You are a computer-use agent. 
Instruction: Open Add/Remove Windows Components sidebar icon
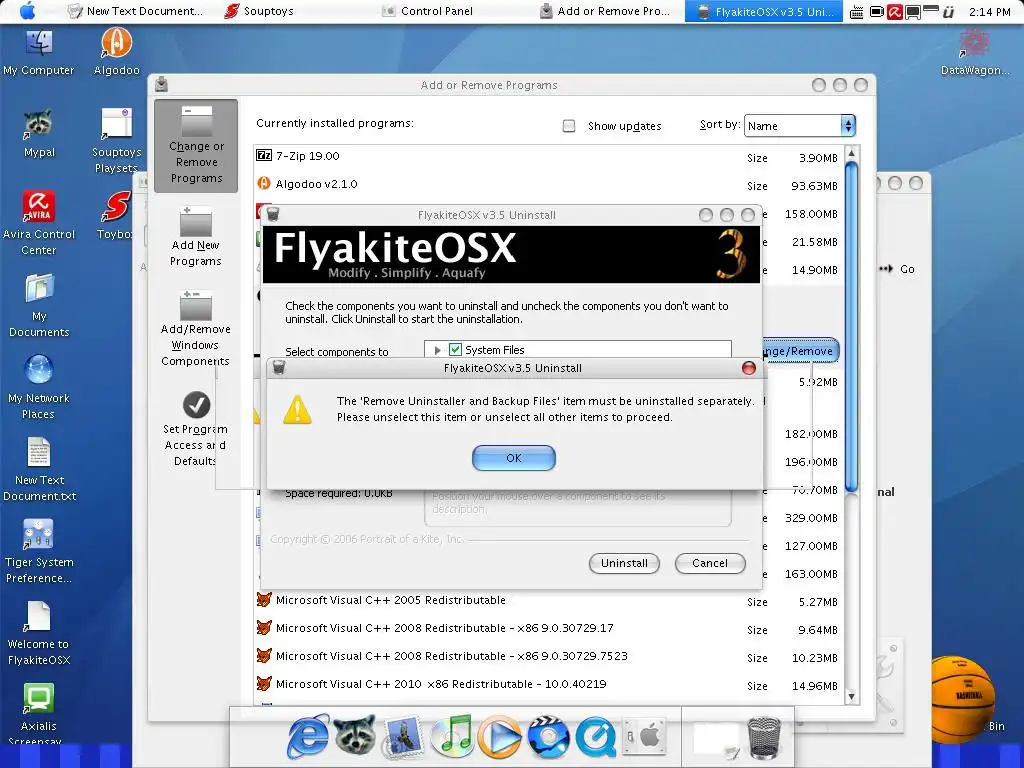click(x=195, y=329)
